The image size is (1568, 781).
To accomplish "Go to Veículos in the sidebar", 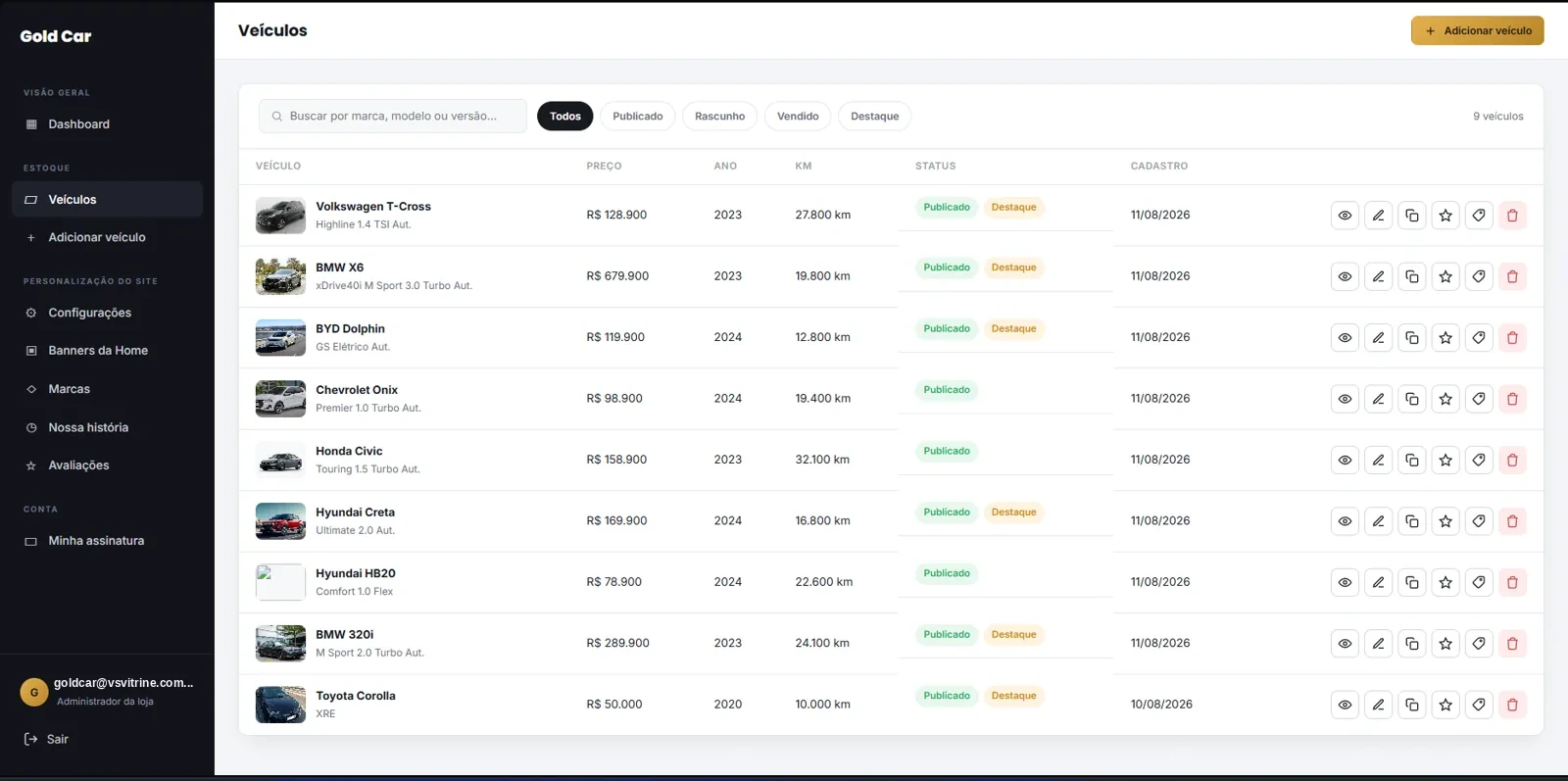I will click(107, 200).
